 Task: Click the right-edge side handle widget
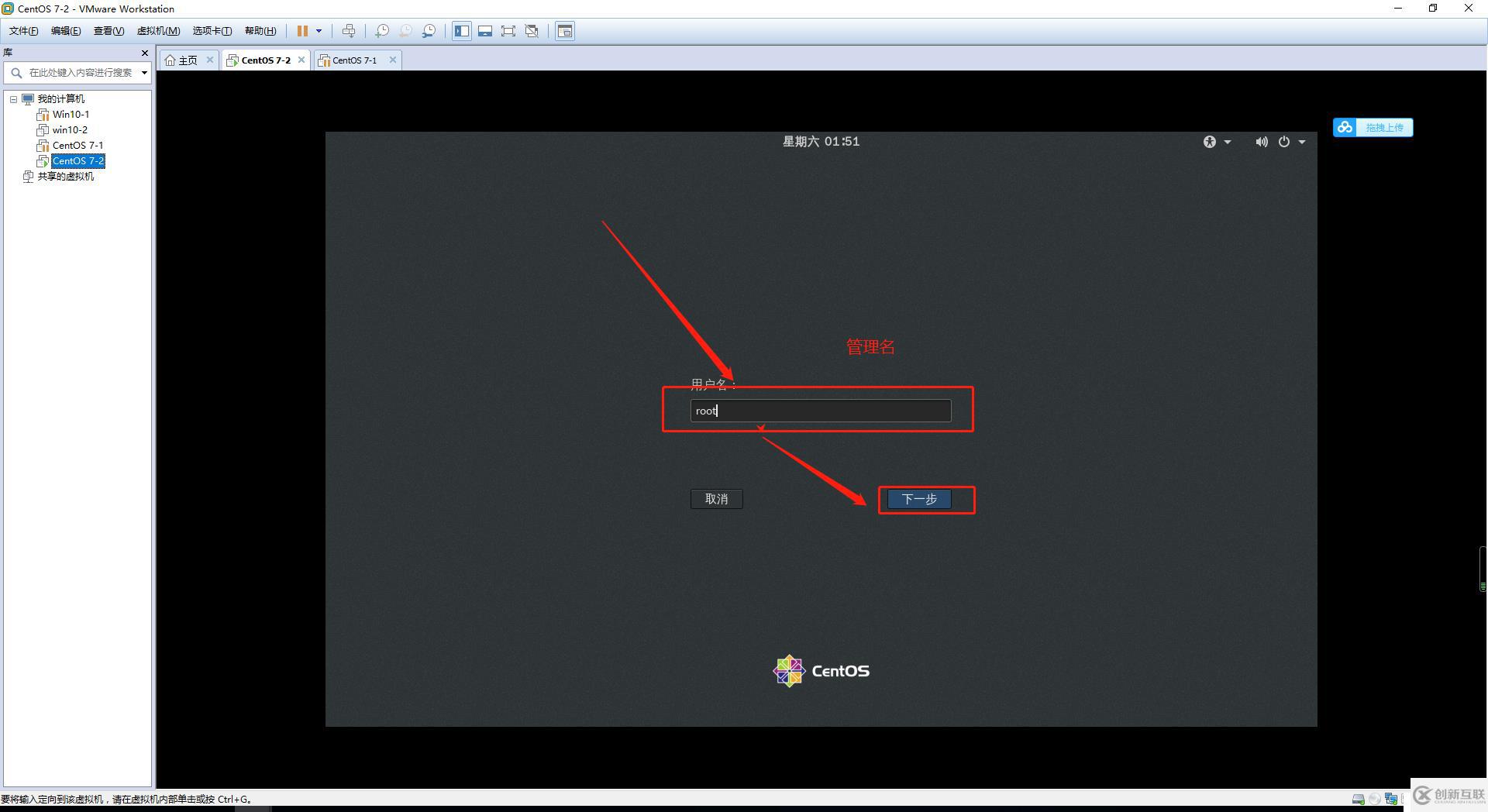(x=1483, y=569)
